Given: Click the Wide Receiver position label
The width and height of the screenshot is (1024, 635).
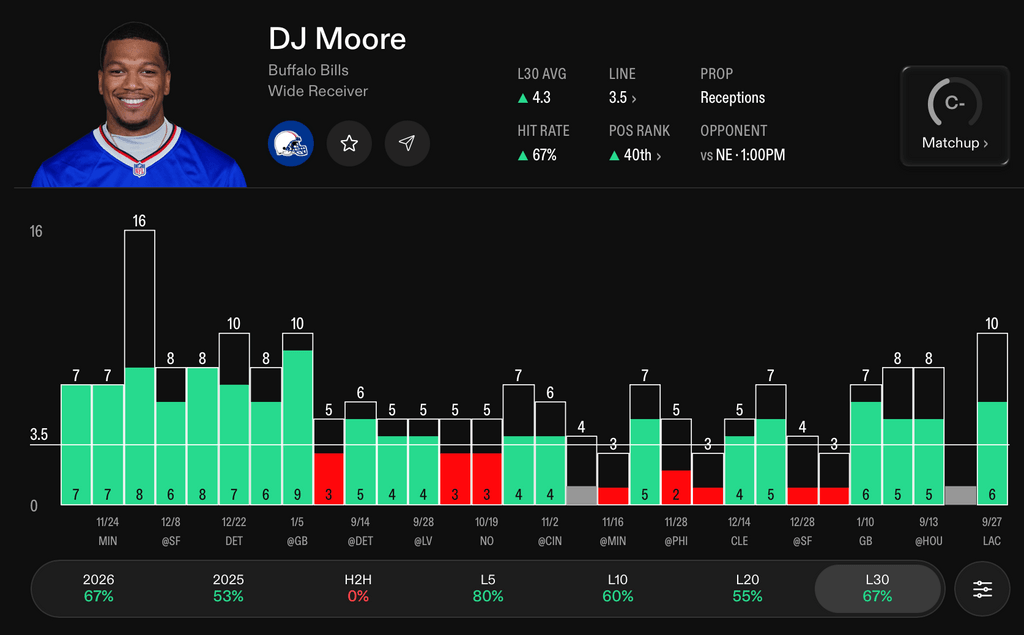Looking at the screenshot, I should [318, 91].
